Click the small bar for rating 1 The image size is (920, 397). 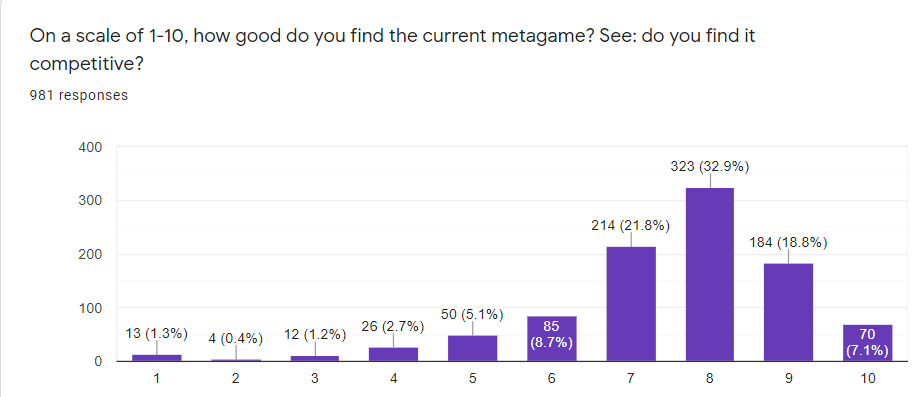(x=157, y=358)
